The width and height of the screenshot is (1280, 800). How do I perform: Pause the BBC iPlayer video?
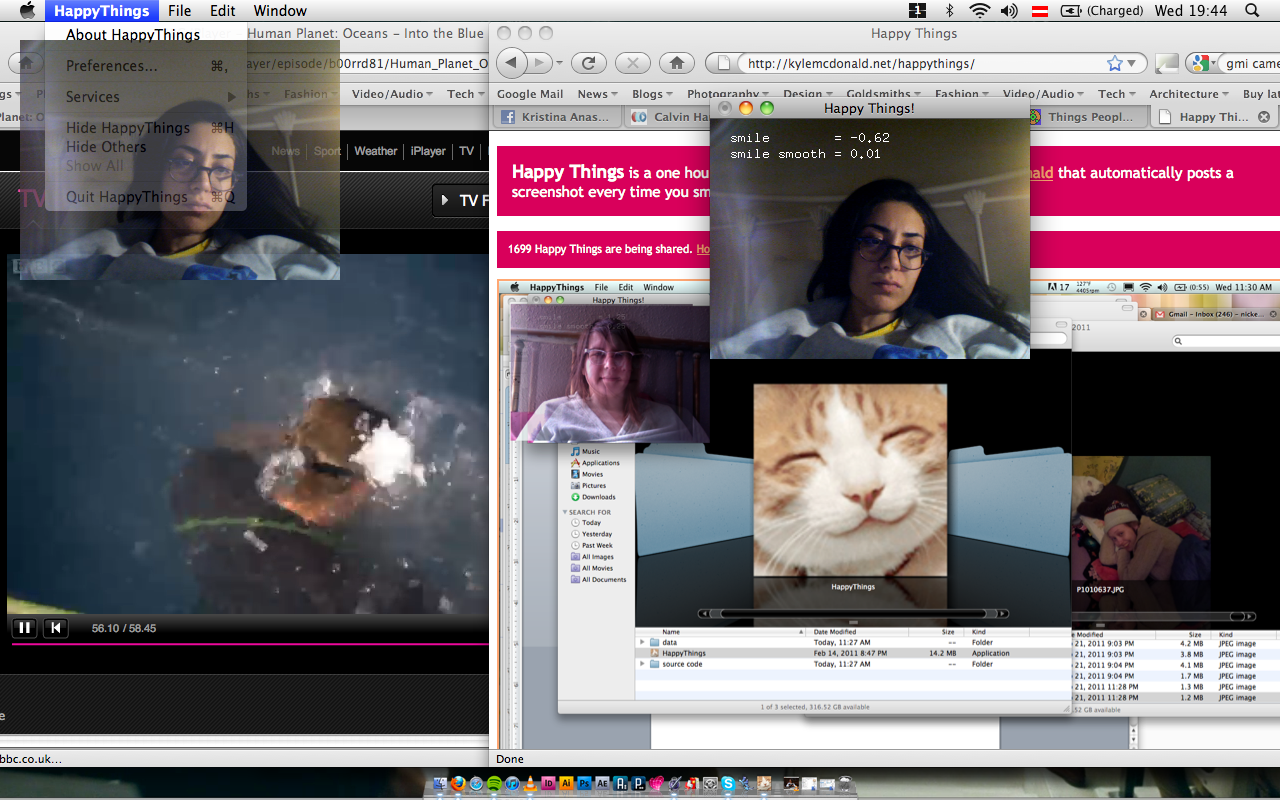[x=24, y=628]
